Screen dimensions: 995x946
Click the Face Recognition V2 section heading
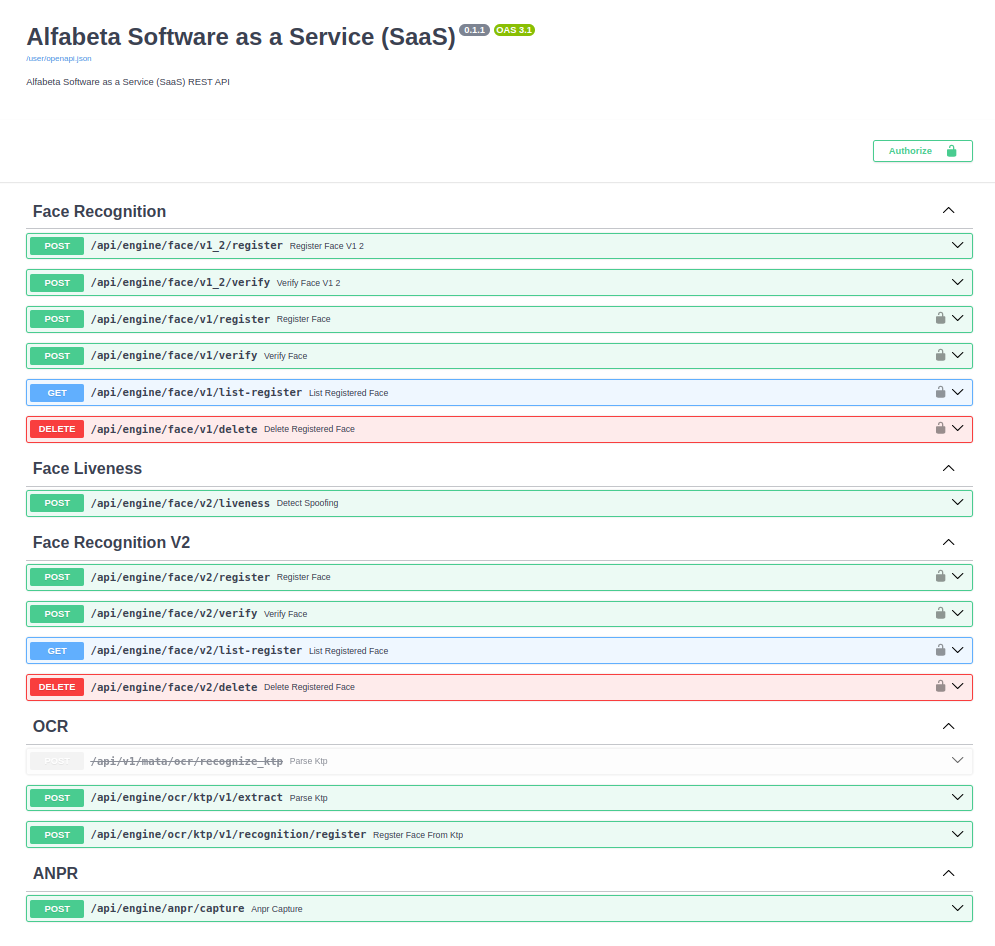pos(111,542)
